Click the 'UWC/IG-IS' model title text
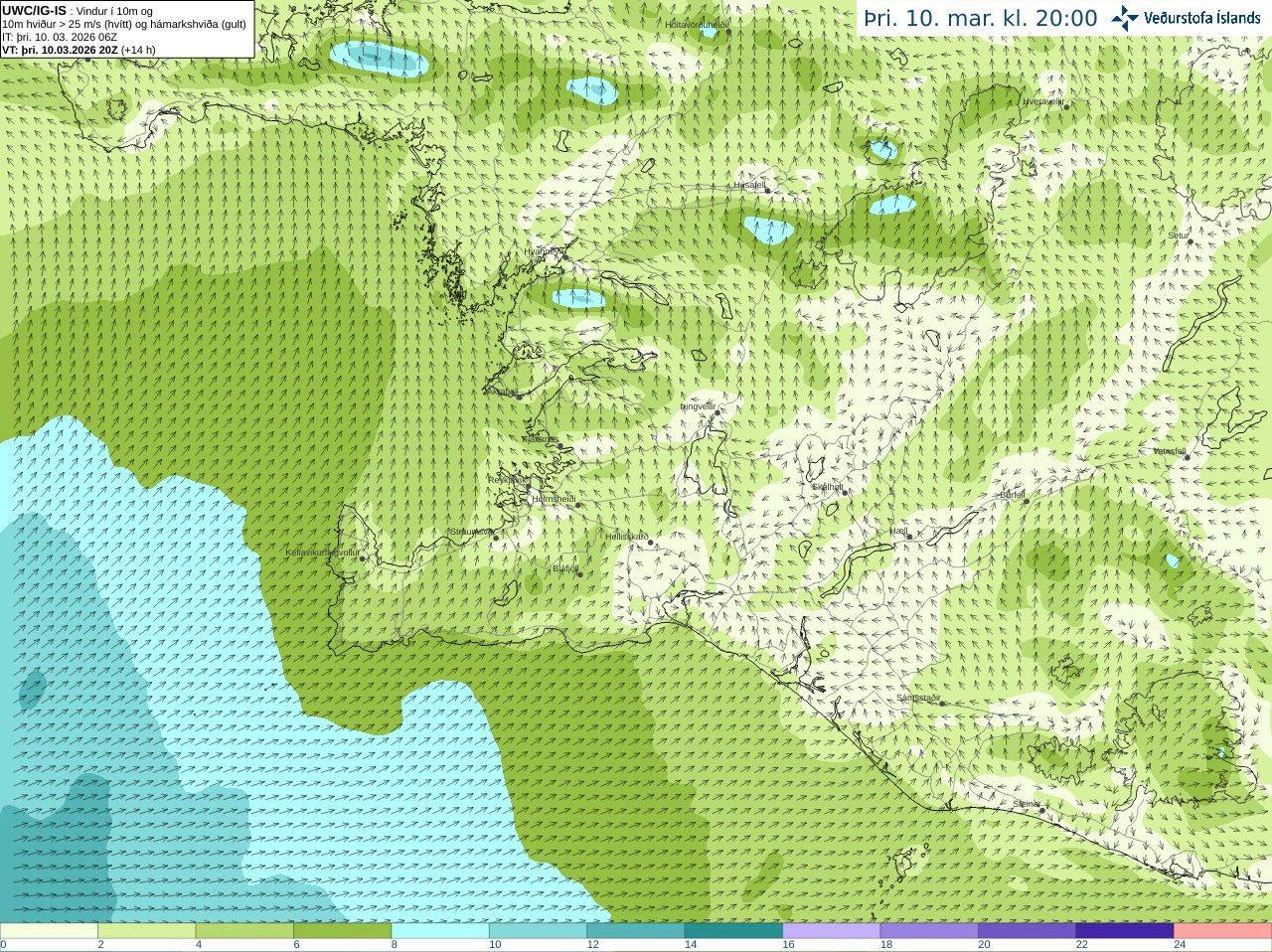The height and width of the screenshot is (952, 1272). (x=34, y=10)
